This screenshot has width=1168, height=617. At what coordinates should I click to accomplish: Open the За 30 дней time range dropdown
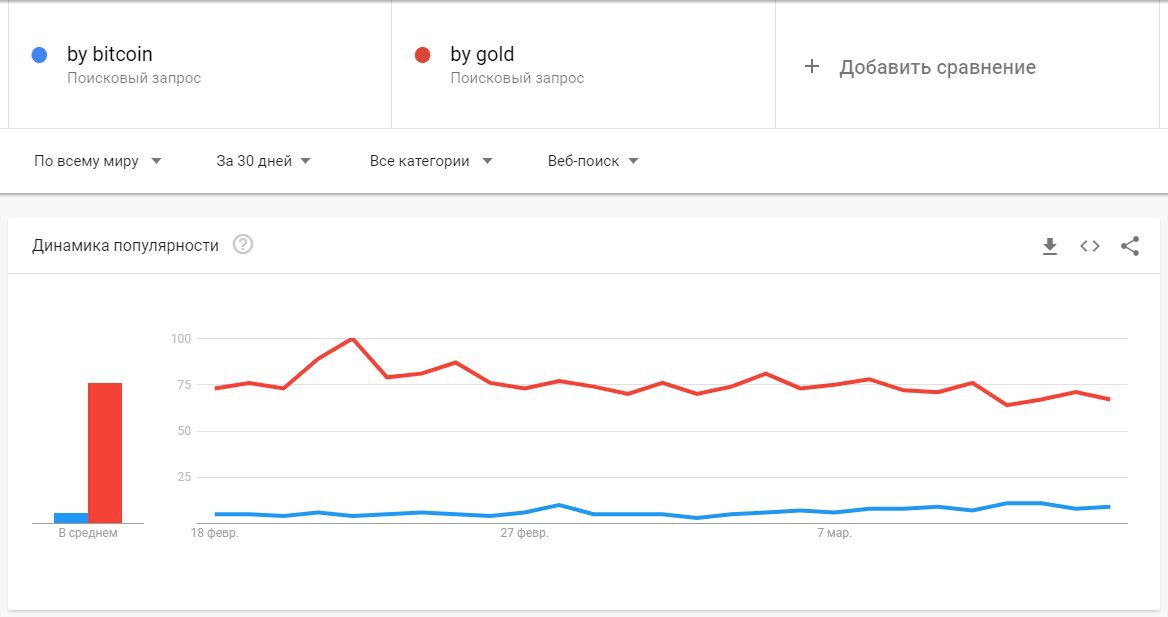pos(263,161)
